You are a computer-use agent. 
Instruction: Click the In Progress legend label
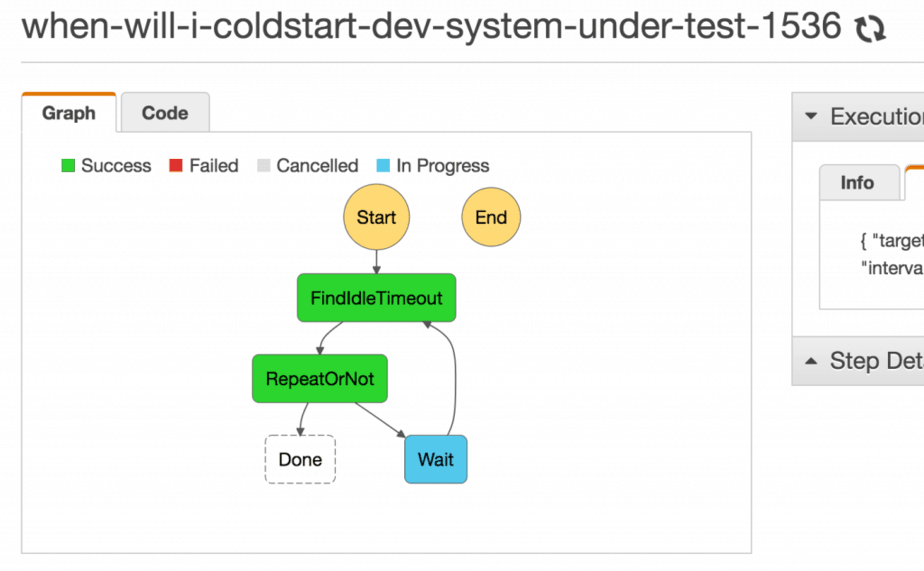click(443, 166)
